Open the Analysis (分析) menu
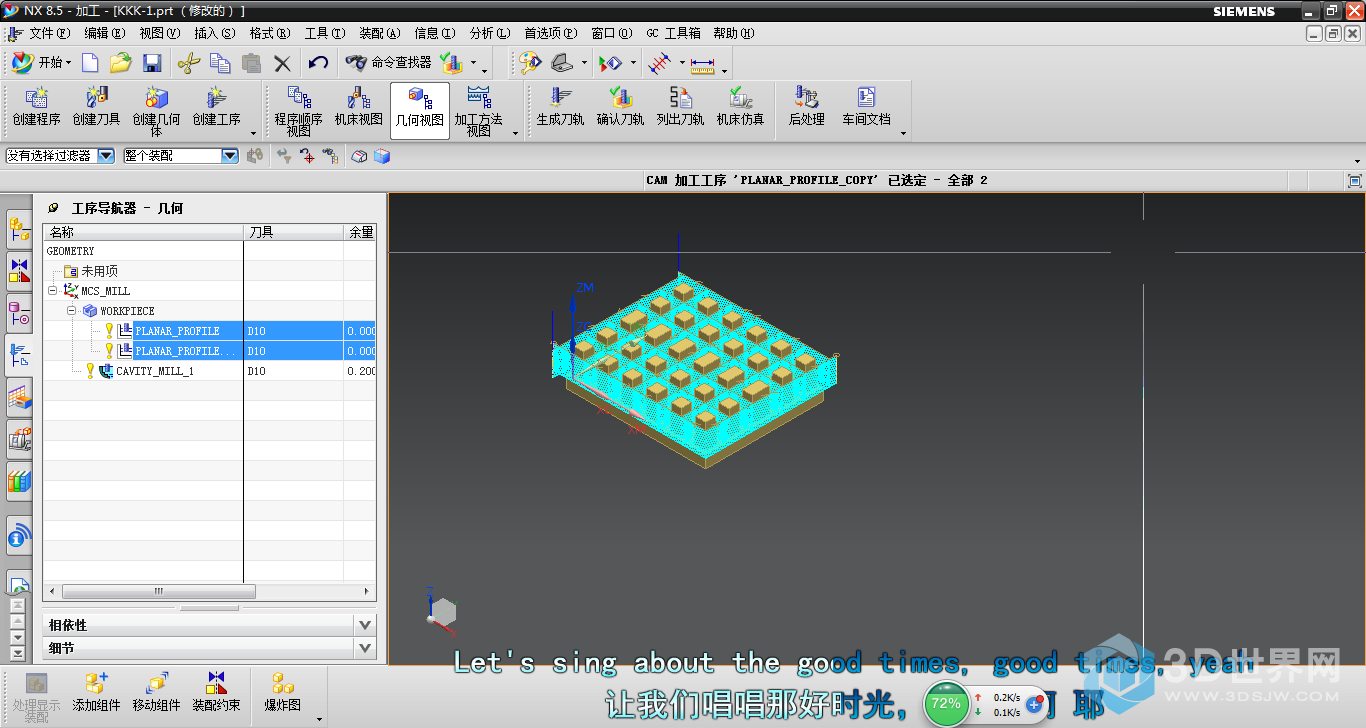This screenshot has width=1366, height=728. tap(489, 33)
